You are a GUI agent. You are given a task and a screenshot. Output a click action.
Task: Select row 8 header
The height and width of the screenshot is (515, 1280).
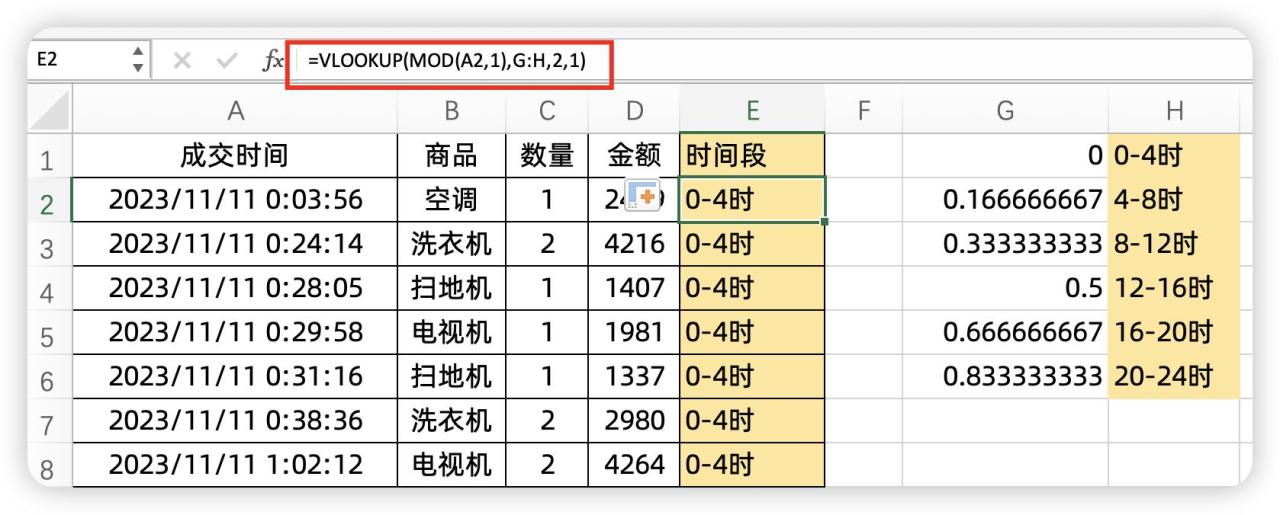click(x=52, y=467)
